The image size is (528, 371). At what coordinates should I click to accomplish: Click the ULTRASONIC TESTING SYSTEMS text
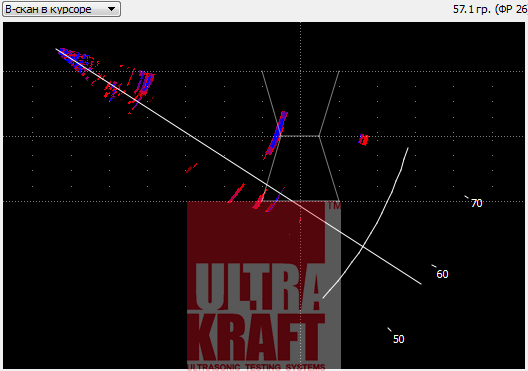[256, 367]
